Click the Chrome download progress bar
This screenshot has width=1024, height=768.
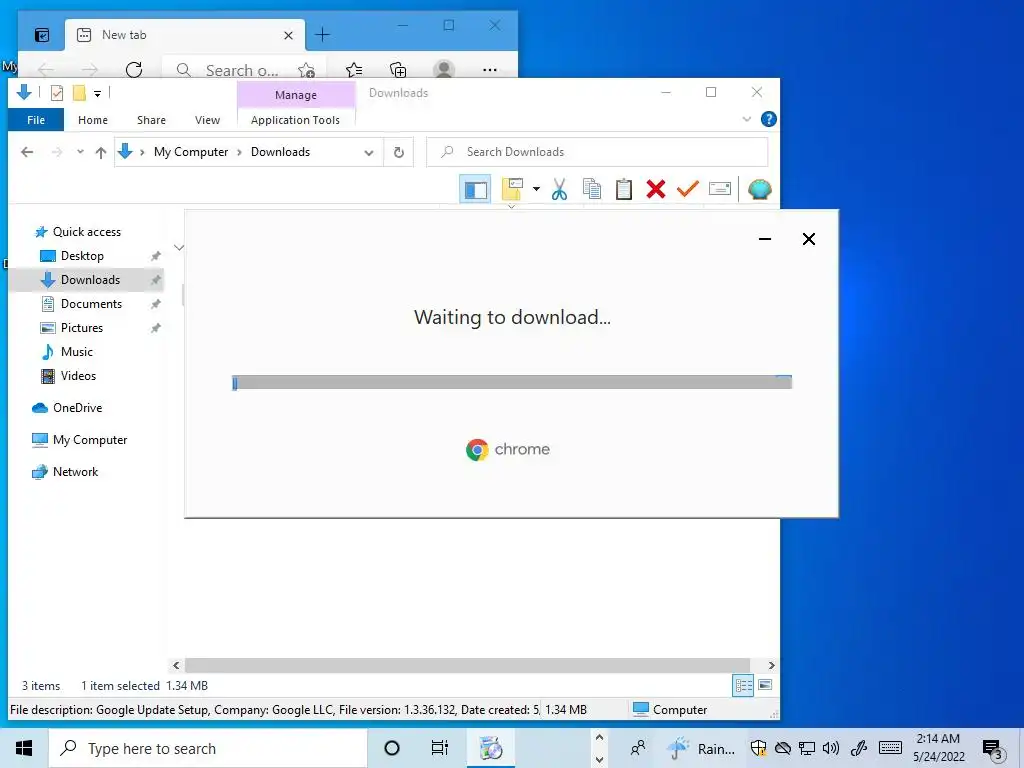click(x=512, y=383)
